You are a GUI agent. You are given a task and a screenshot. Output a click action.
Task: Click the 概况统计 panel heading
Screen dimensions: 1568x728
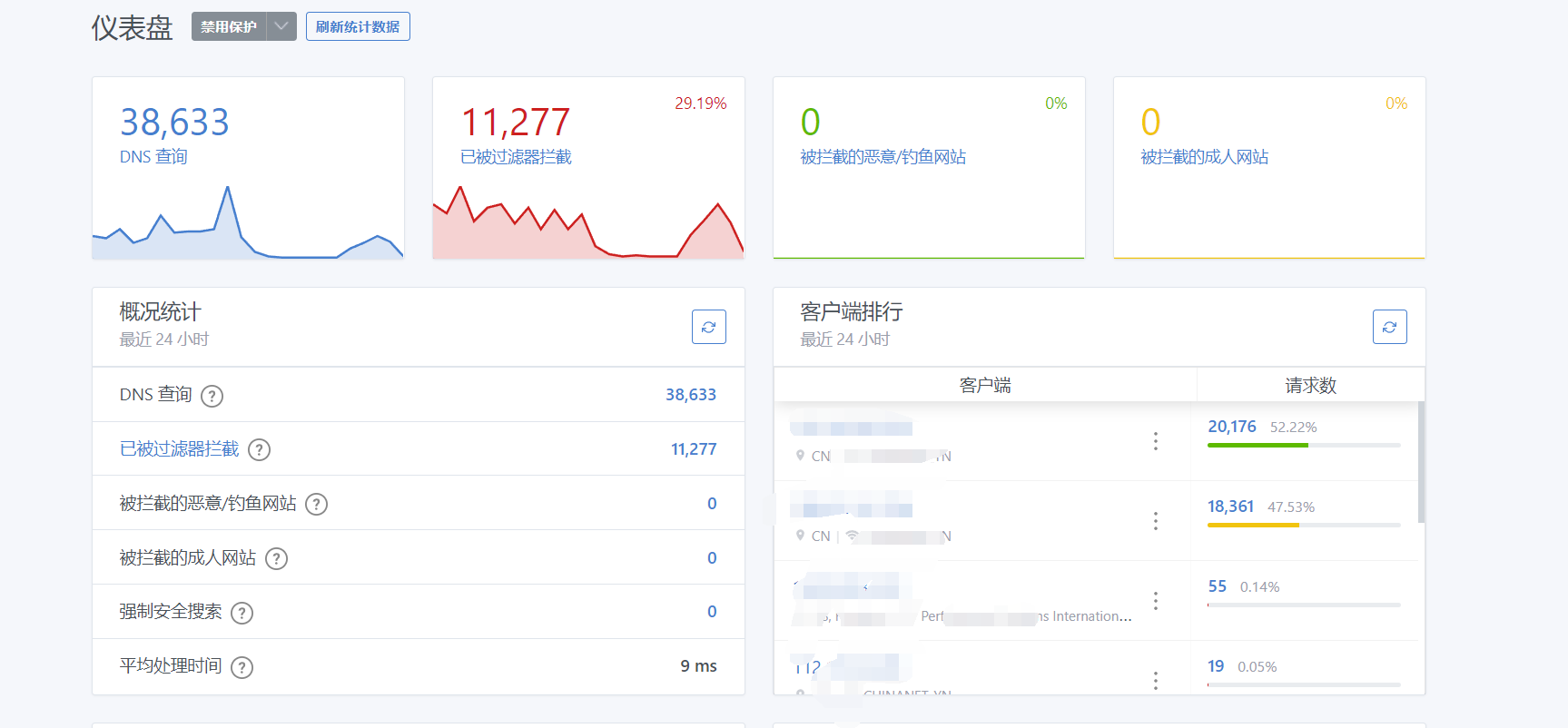point(160,311)
